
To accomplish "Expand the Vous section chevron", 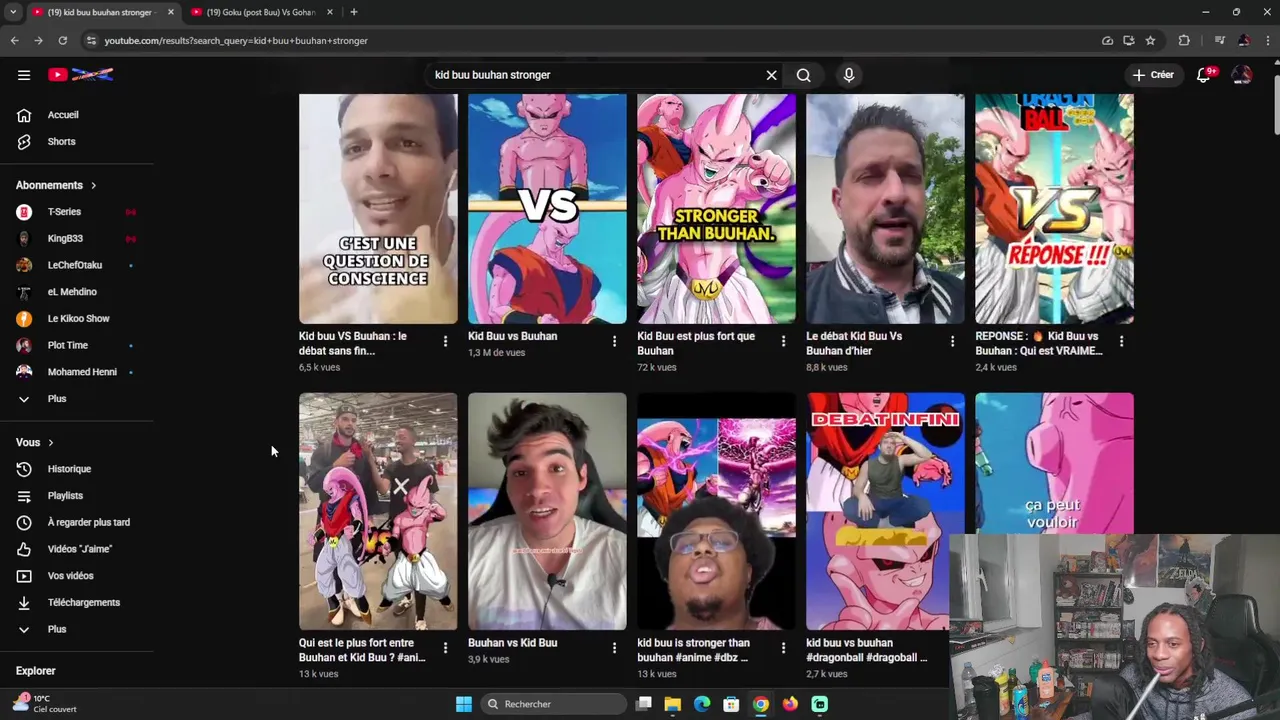I will coord(50,443).
